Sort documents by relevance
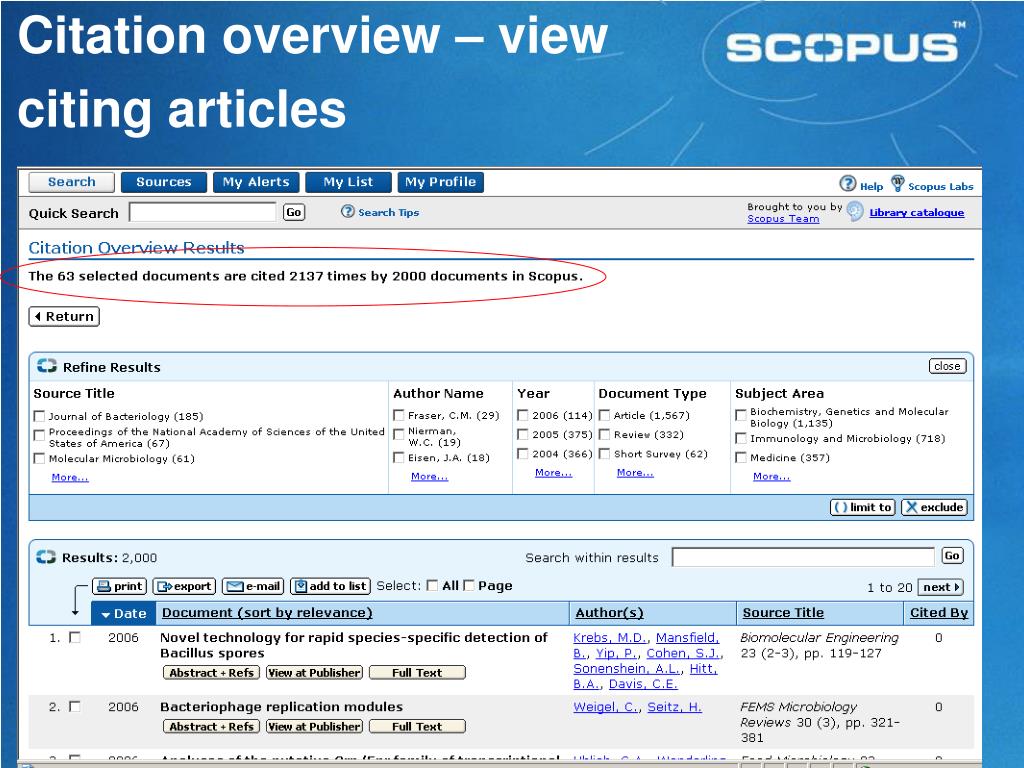 click(x=267, y=613)
